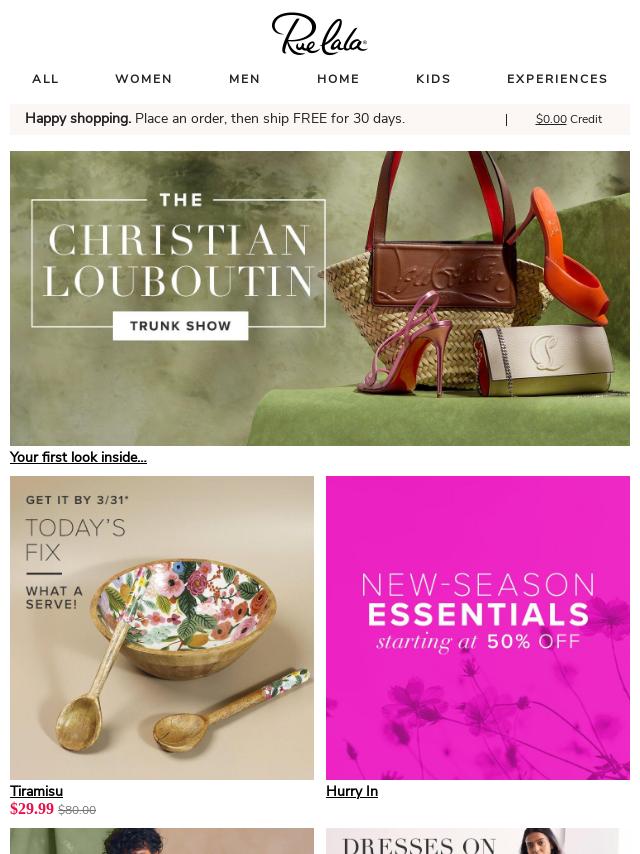Open the Dresses On promo image

click(472, 841)
